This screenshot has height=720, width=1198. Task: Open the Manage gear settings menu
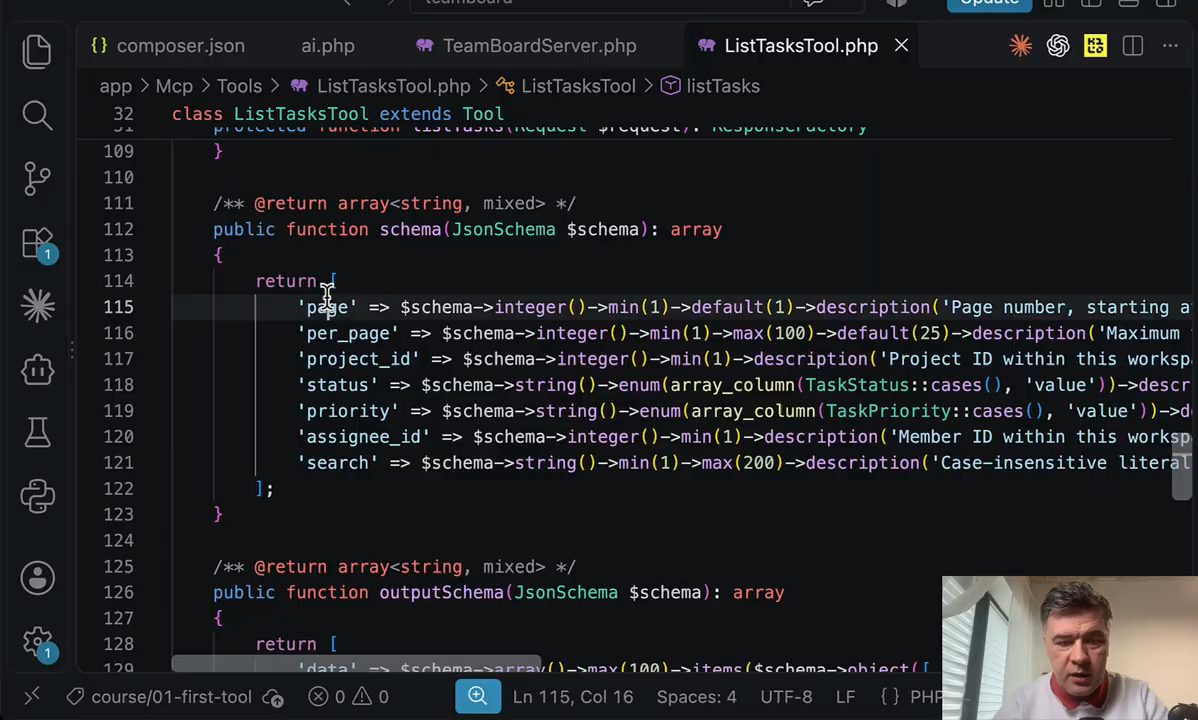38,644
